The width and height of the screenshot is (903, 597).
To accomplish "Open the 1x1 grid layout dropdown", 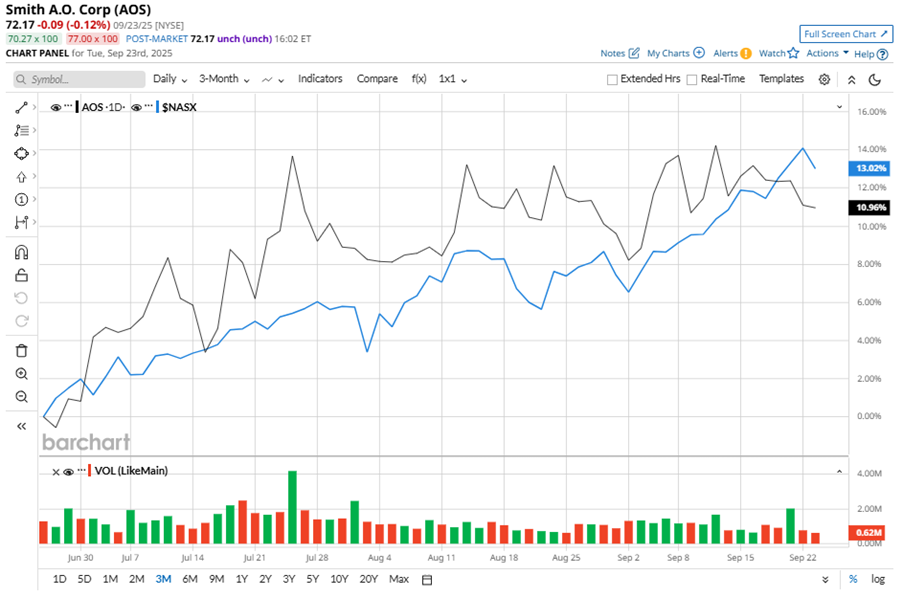I will pyautogui.click(x=453, y=79).
